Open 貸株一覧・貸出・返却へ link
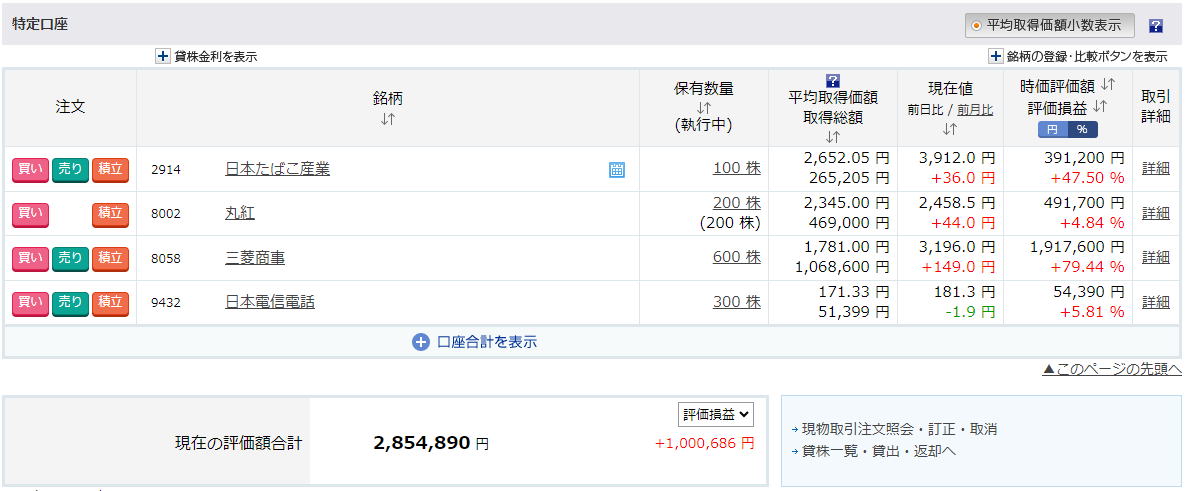Image resolution: width=1185 pixels, height=491 pixels. (x=878, y=451)
